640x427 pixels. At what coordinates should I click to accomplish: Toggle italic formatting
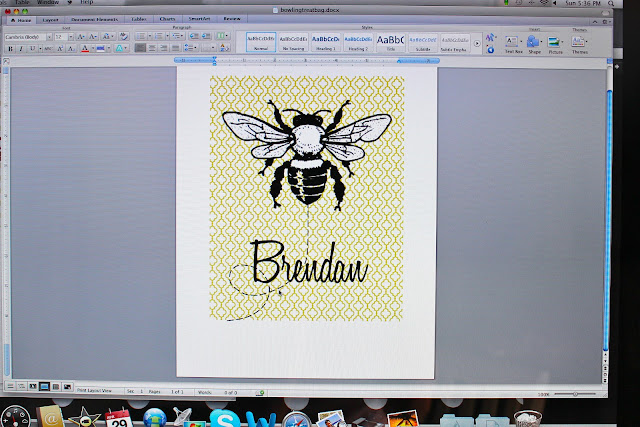click(21, 49)
